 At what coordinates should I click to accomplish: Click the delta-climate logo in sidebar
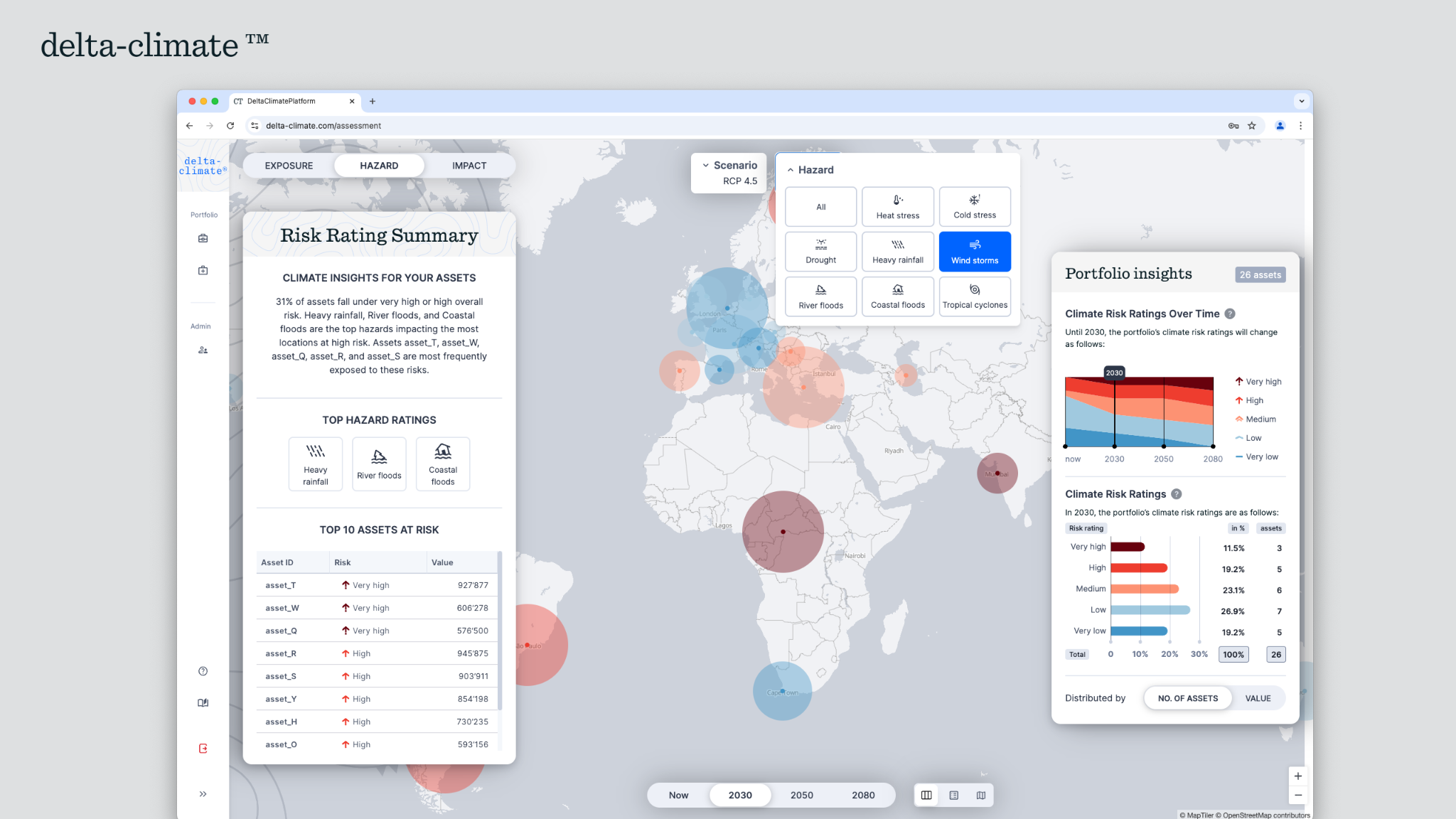tap(203, 166)
